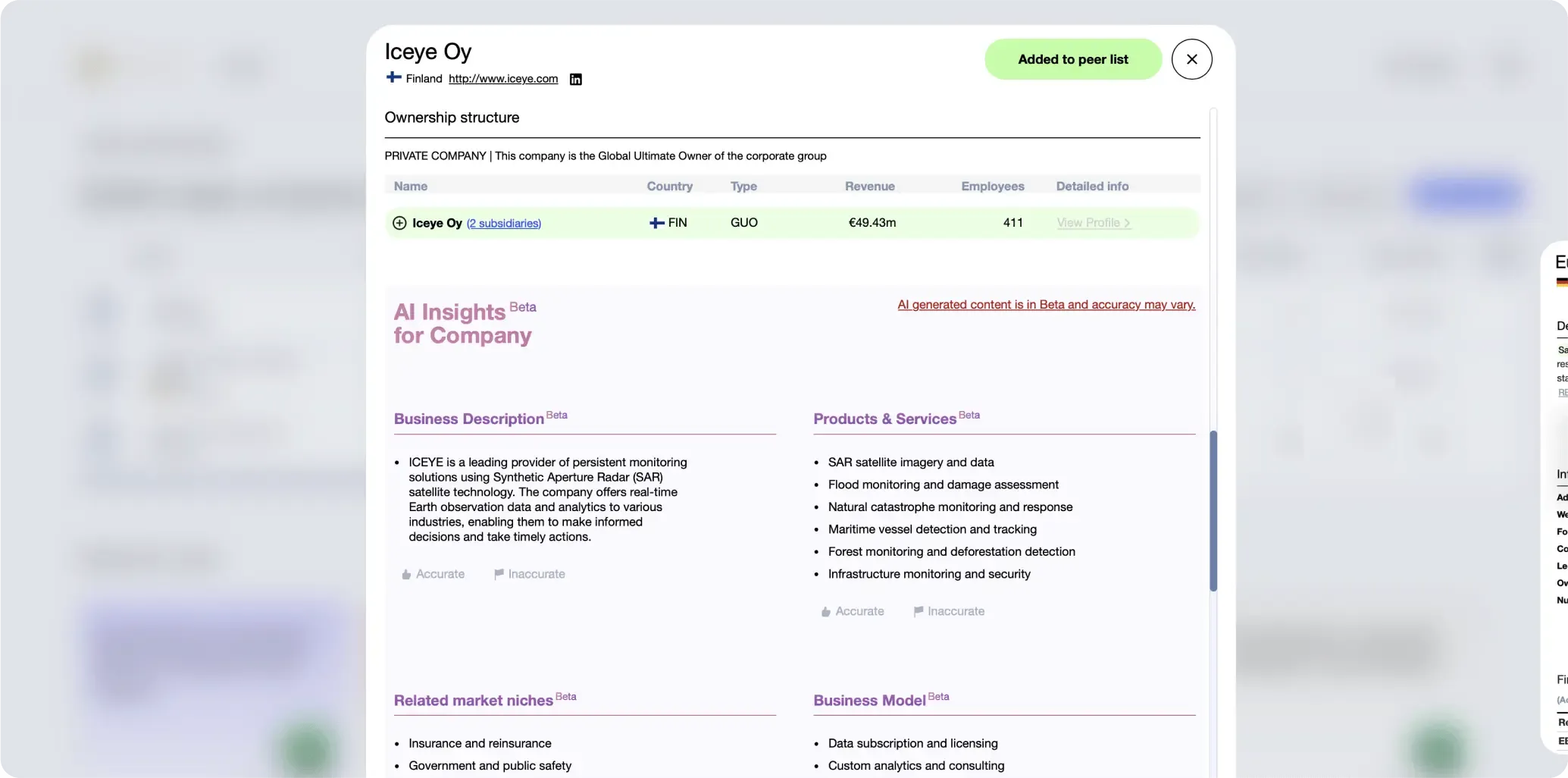Click the Finland flag beside the country name
The image size is (1568, 778).
tap(393, 77)
